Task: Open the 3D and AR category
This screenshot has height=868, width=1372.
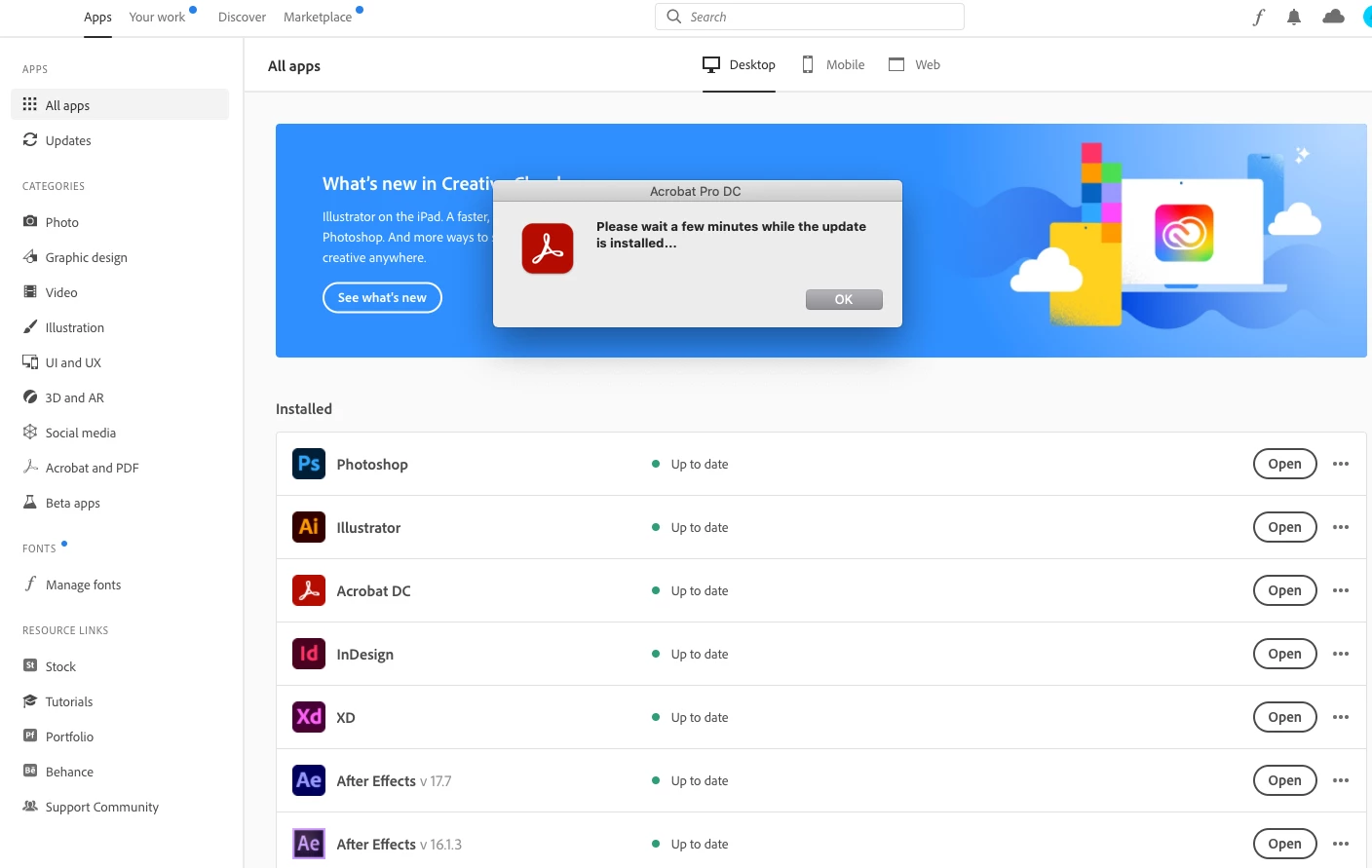Action: pos(120,397)
